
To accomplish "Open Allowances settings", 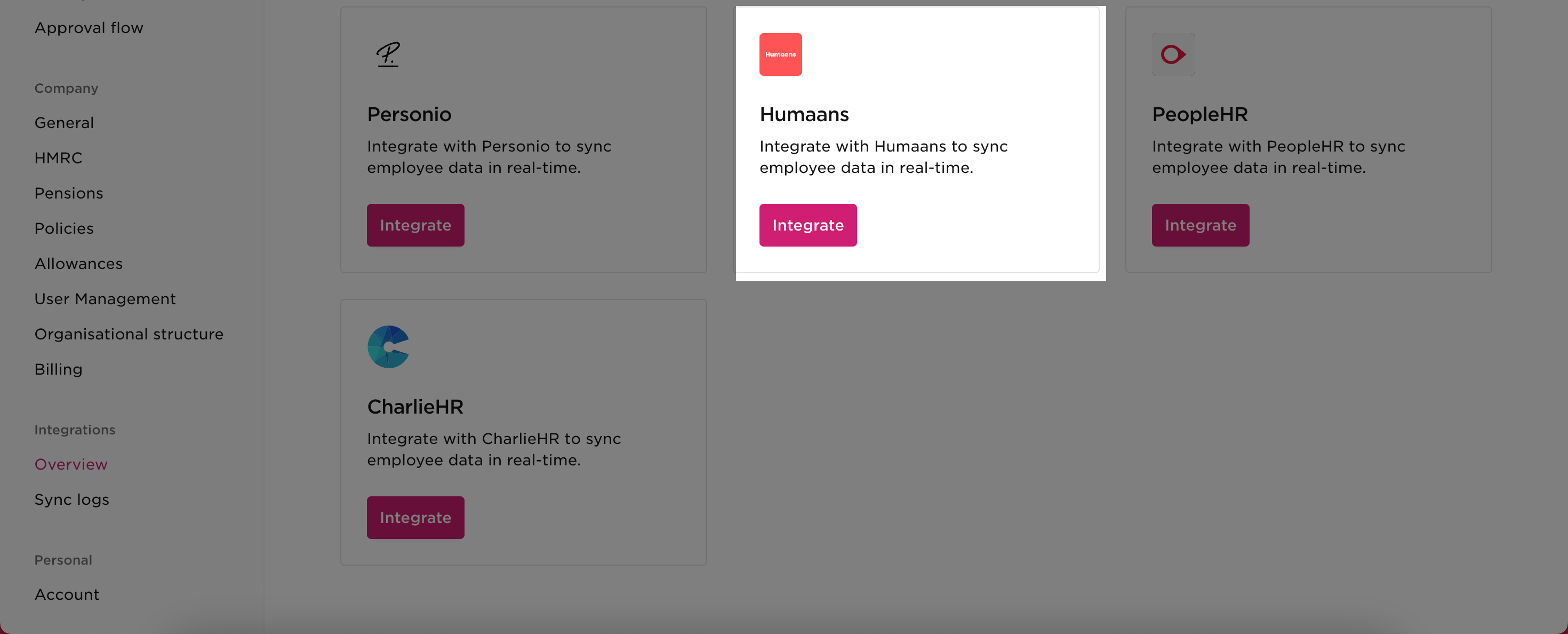I will (78, 264).
